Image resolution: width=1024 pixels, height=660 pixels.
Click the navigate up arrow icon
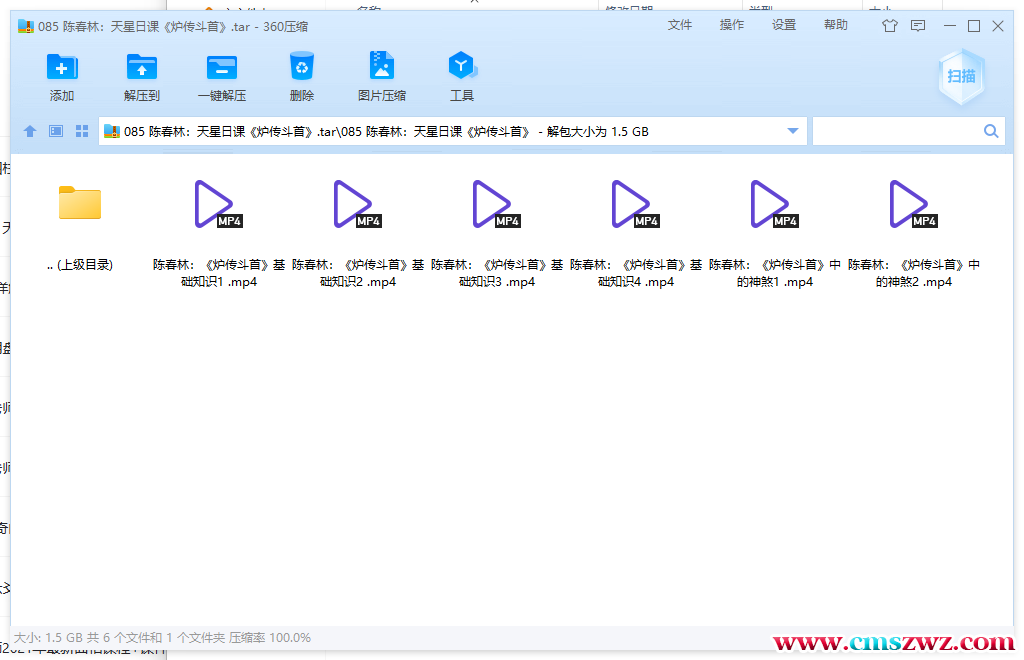click(29, 130)
